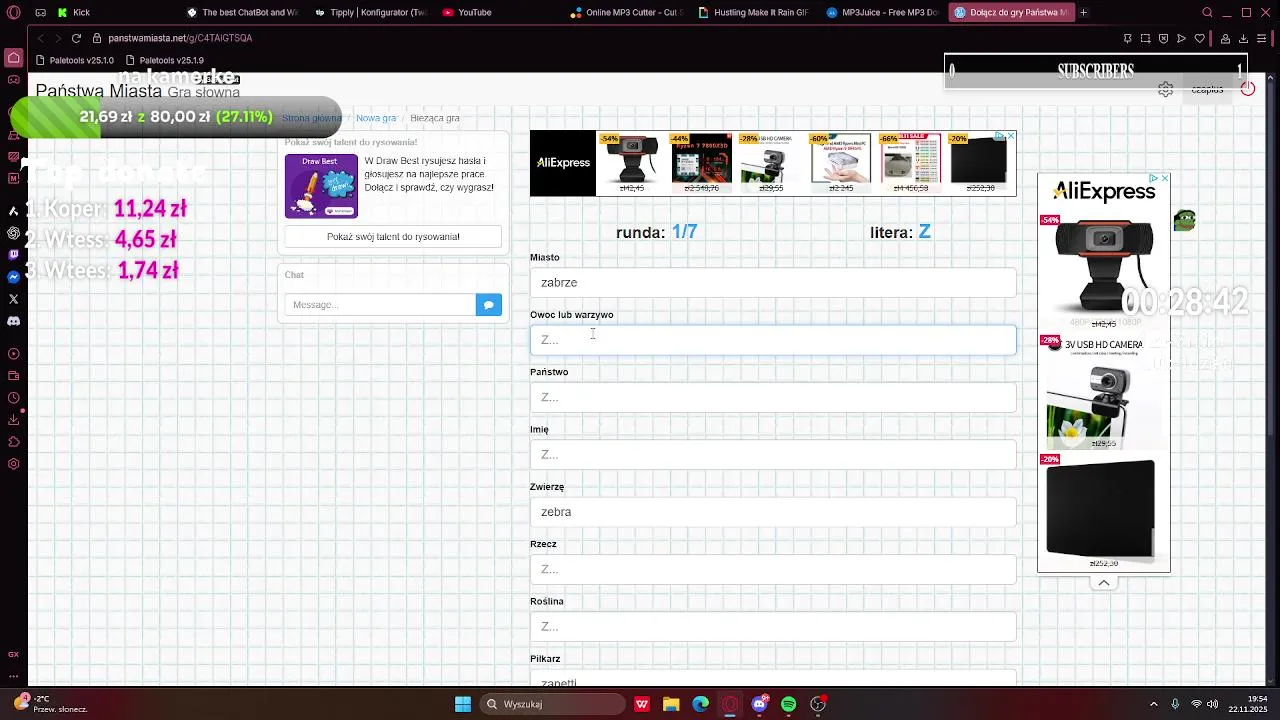Click the Rzecz input field

coord(773,569)
